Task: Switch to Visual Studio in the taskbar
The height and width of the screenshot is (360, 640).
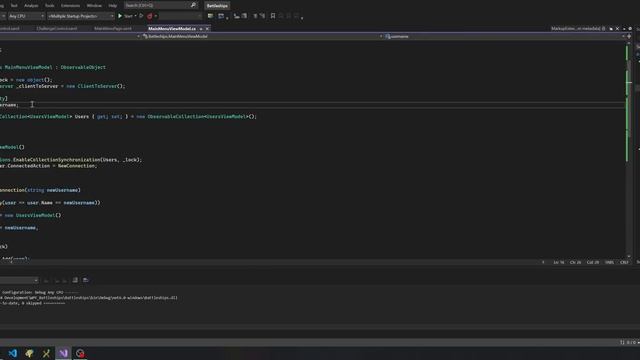Action: pos(63,353)
